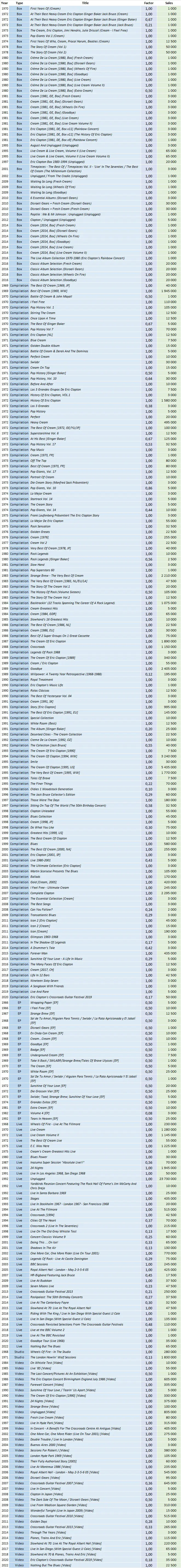The height and width of the screenshot is (1568, 181).
Task: Click the Type column header
Action: 19,3
